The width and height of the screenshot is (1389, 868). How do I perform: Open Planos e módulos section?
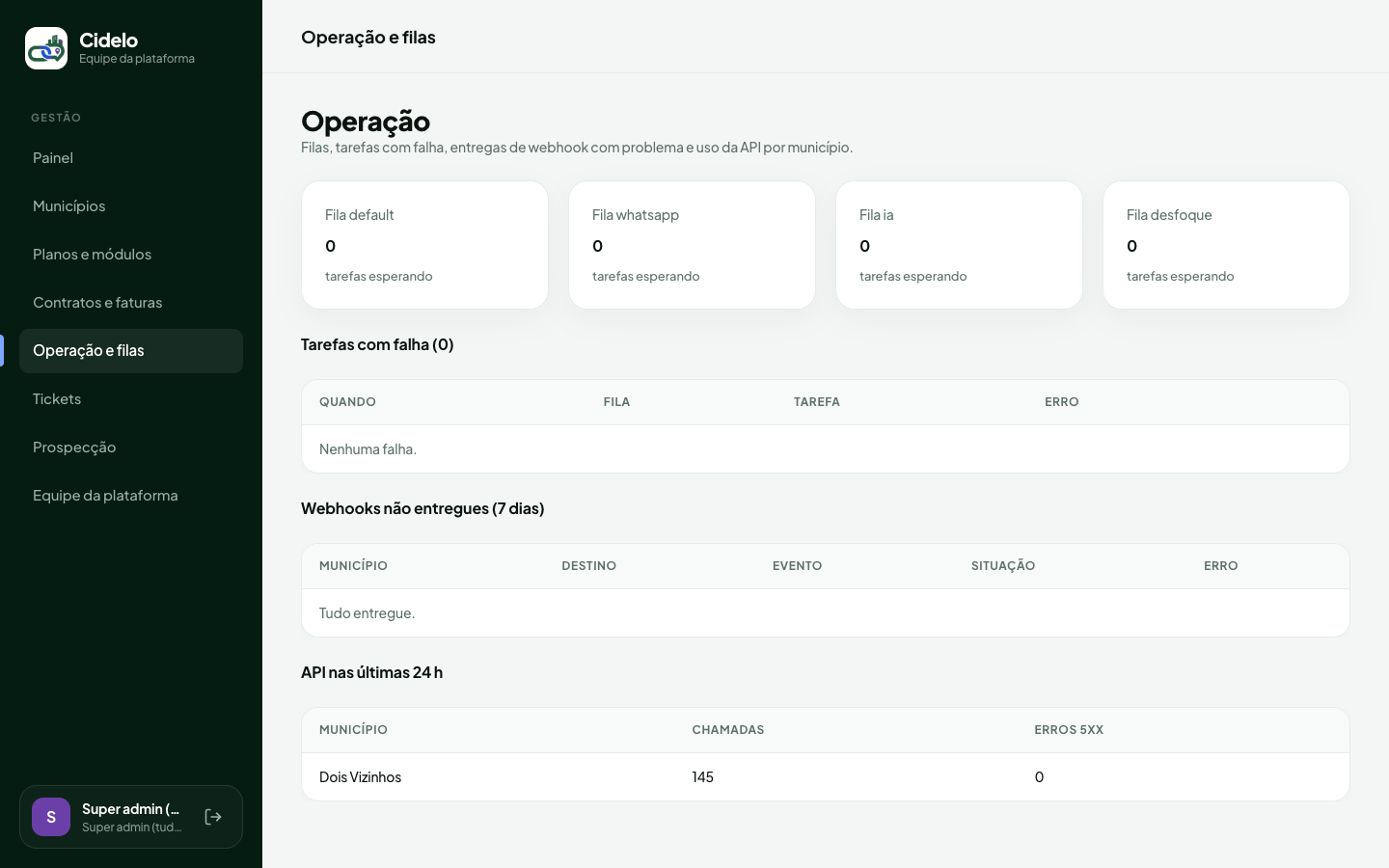(131, 255)
